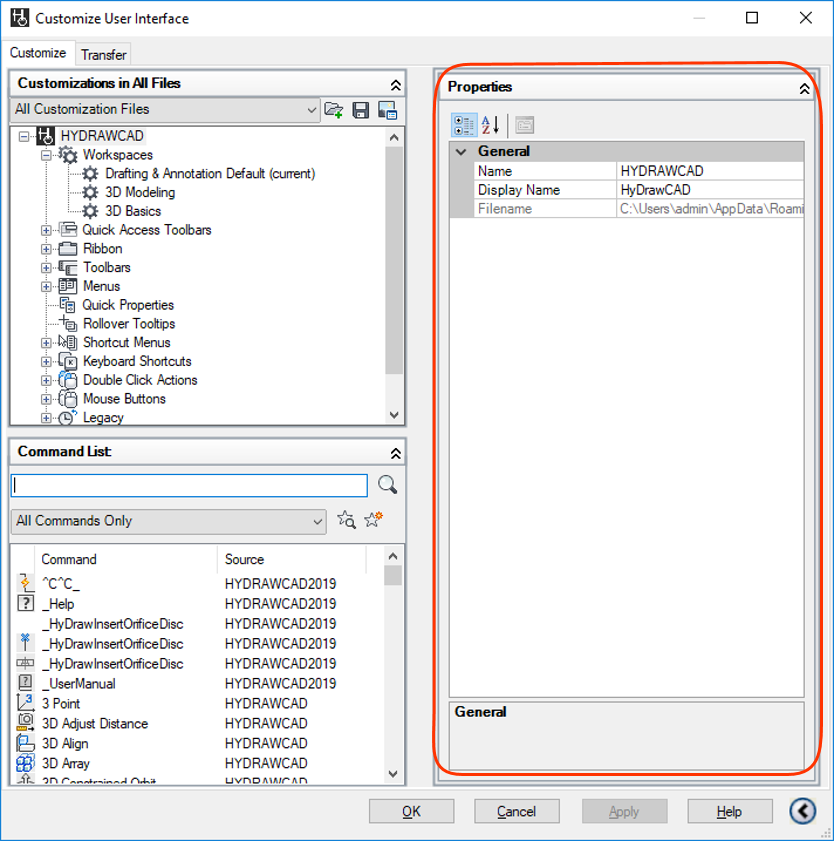The height and width of the screenshot is (841, 834).
Task: Open a customization file with folder icon
Action: coord(334,110)
